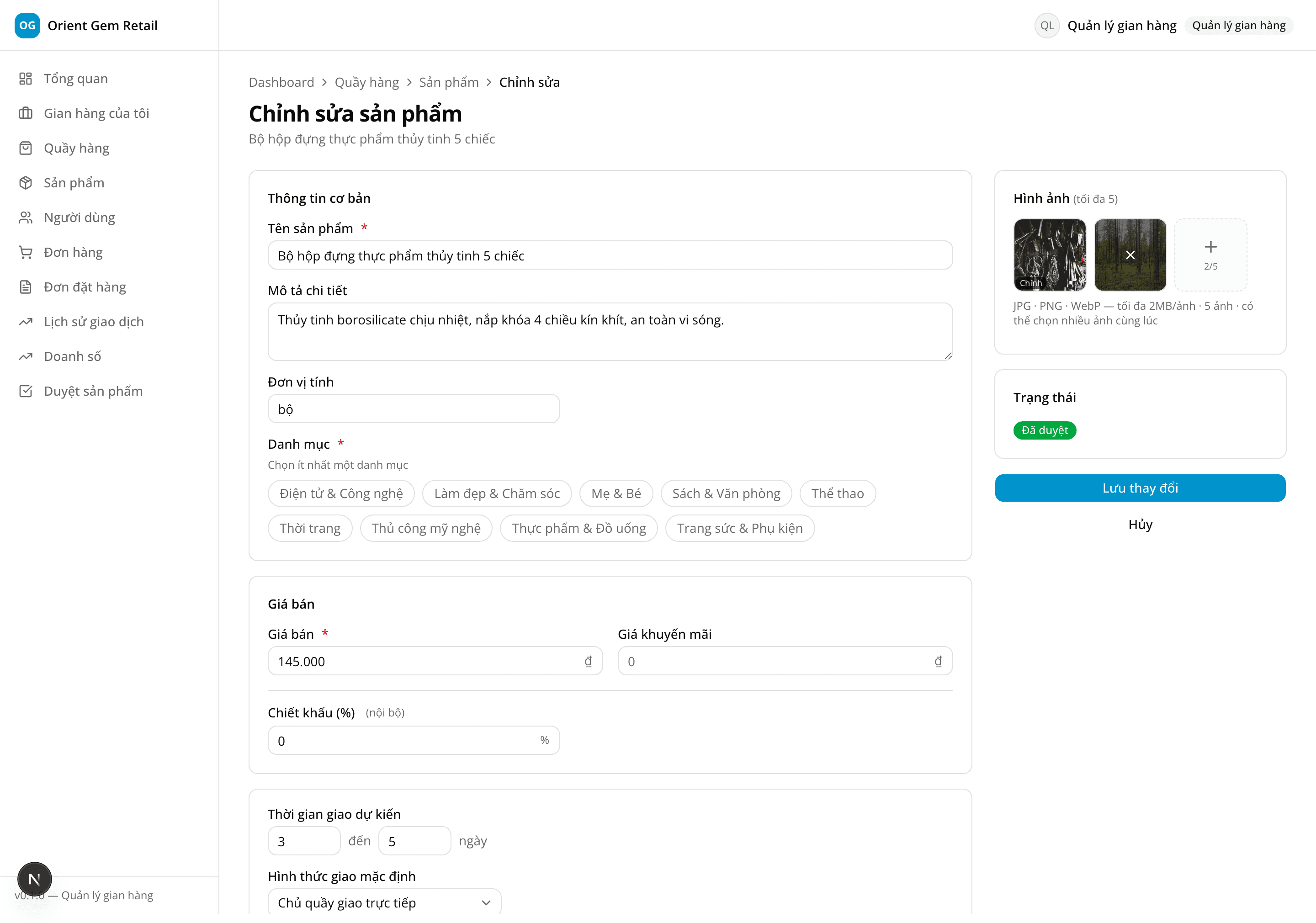
Task: Click the Tổng quan dashboard icon
Action: (26, 79)
